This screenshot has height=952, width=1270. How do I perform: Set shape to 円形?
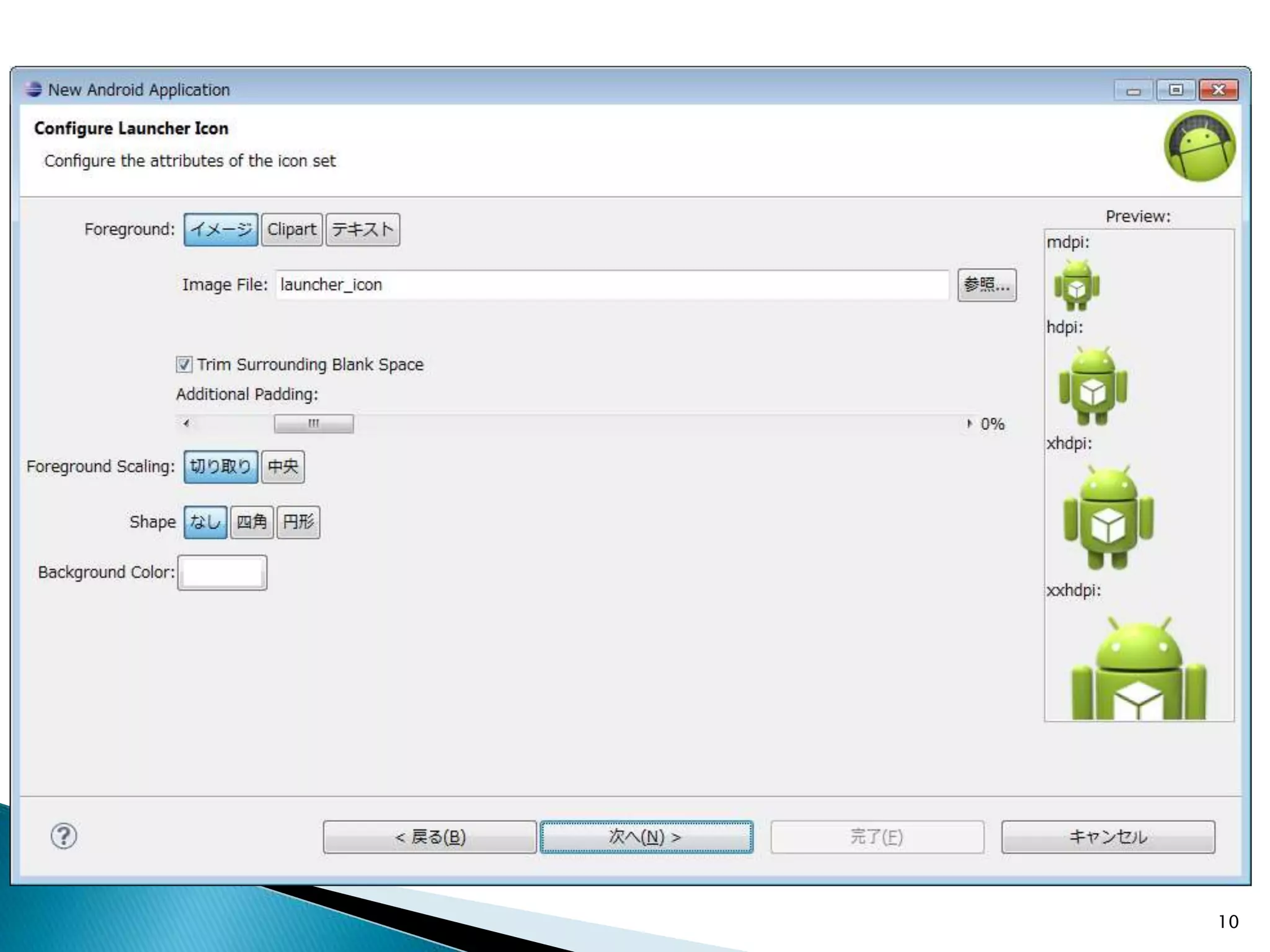[298, 522]
